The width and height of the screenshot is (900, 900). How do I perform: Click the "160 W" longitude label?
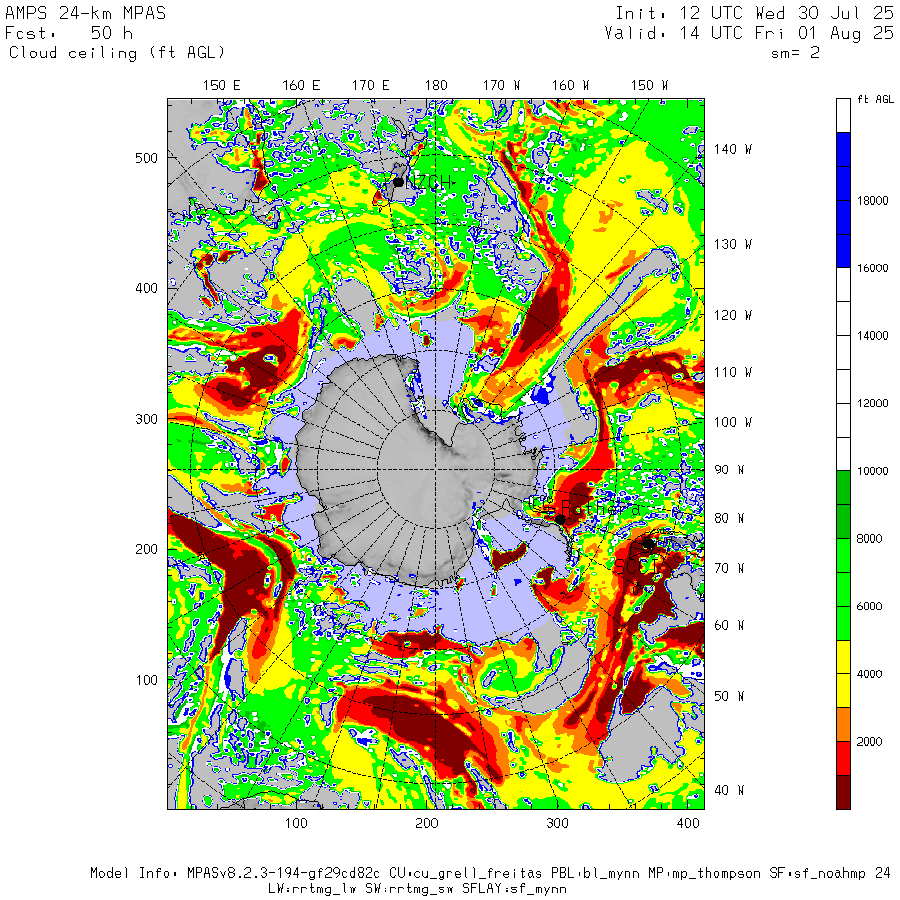click(x=571, y=86)
